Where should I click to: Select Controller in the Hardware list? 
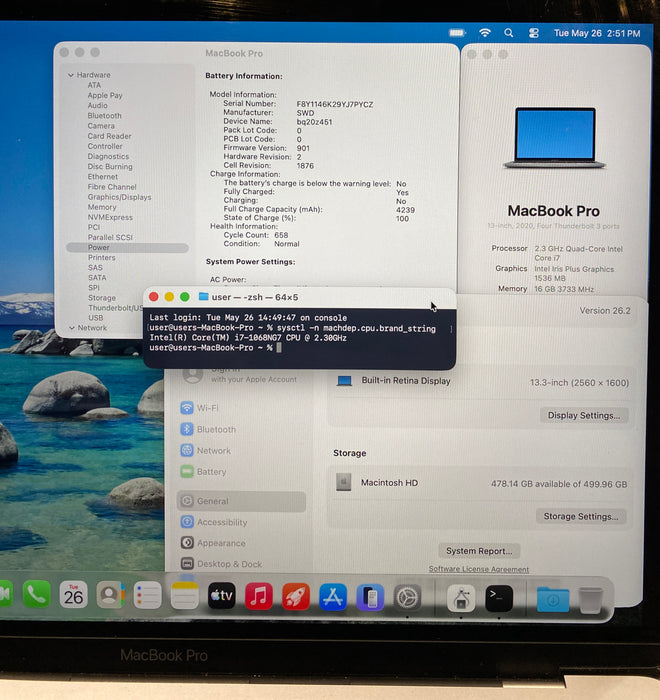(x=105, y=146)
